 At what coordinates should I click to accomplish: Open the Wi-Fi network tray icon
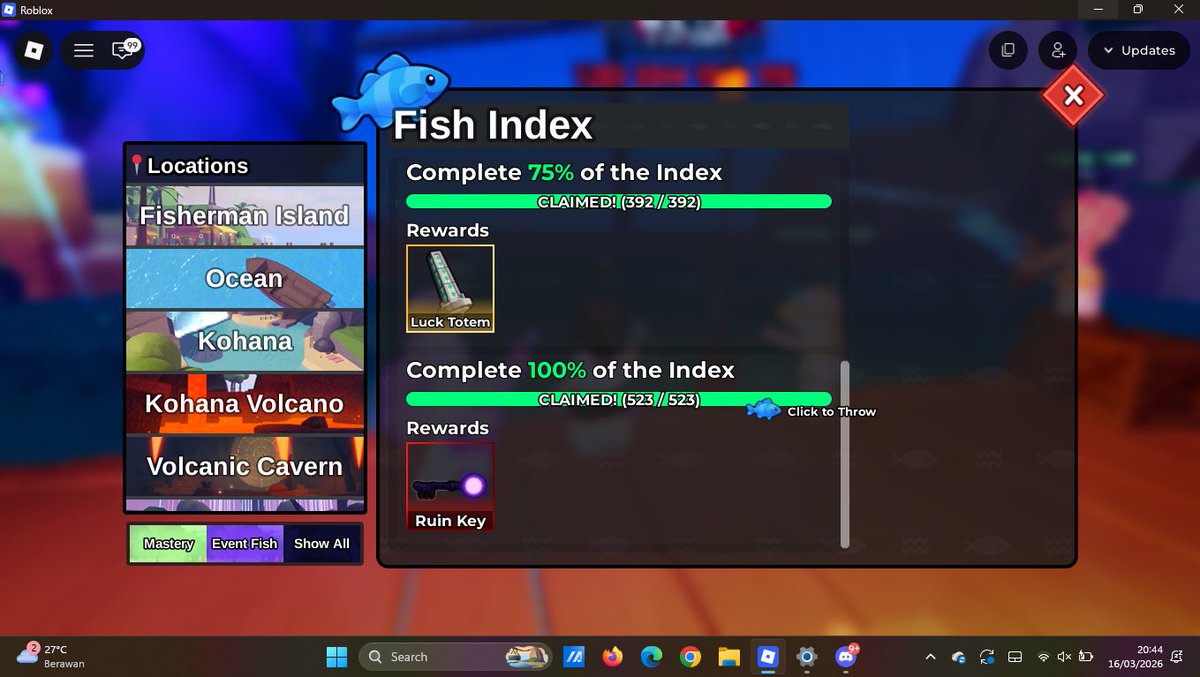pos(1044,657)
